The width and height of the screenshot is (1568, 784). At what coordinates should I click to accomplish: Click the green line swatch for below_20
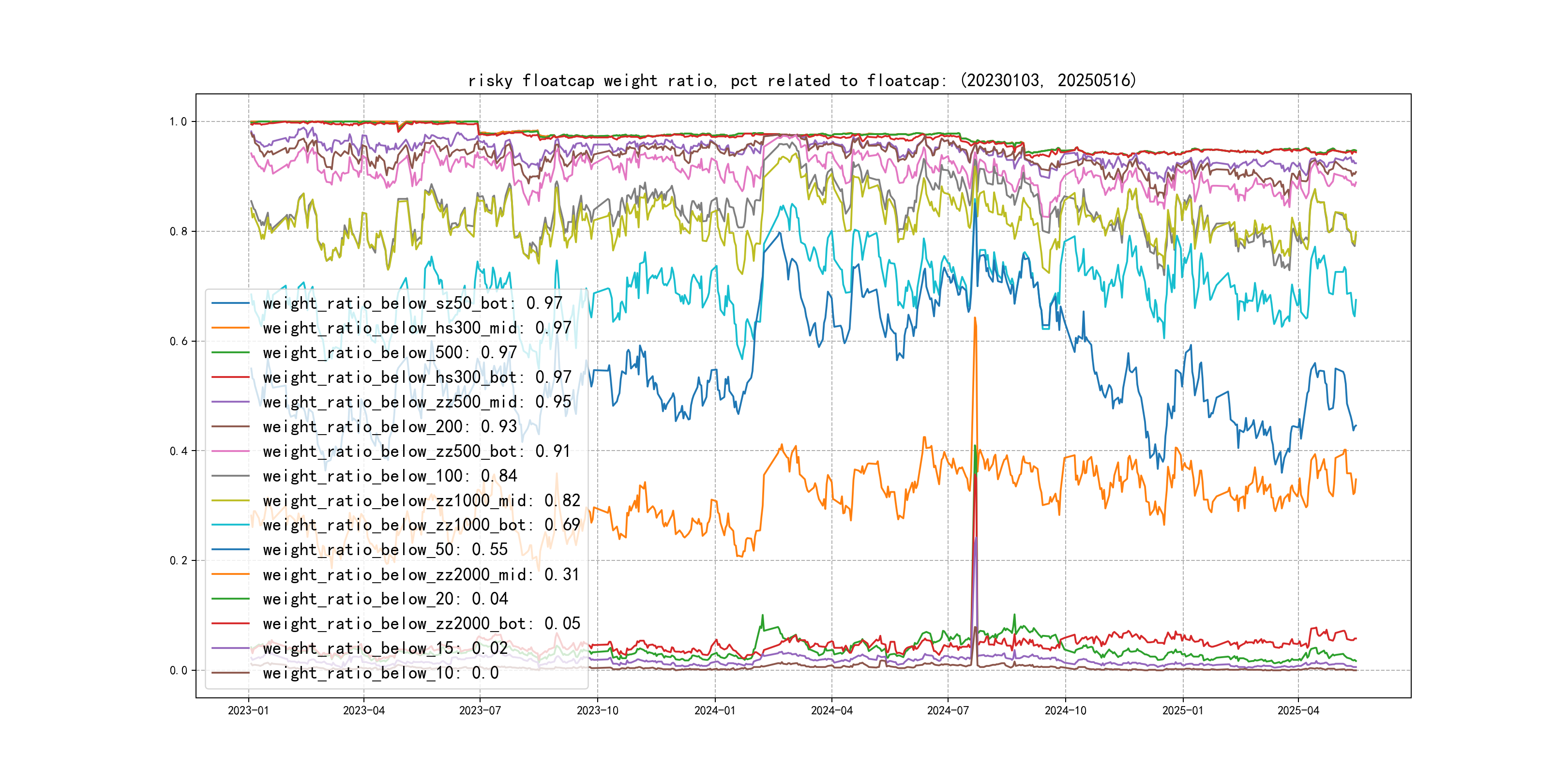[x=230, y=599]
